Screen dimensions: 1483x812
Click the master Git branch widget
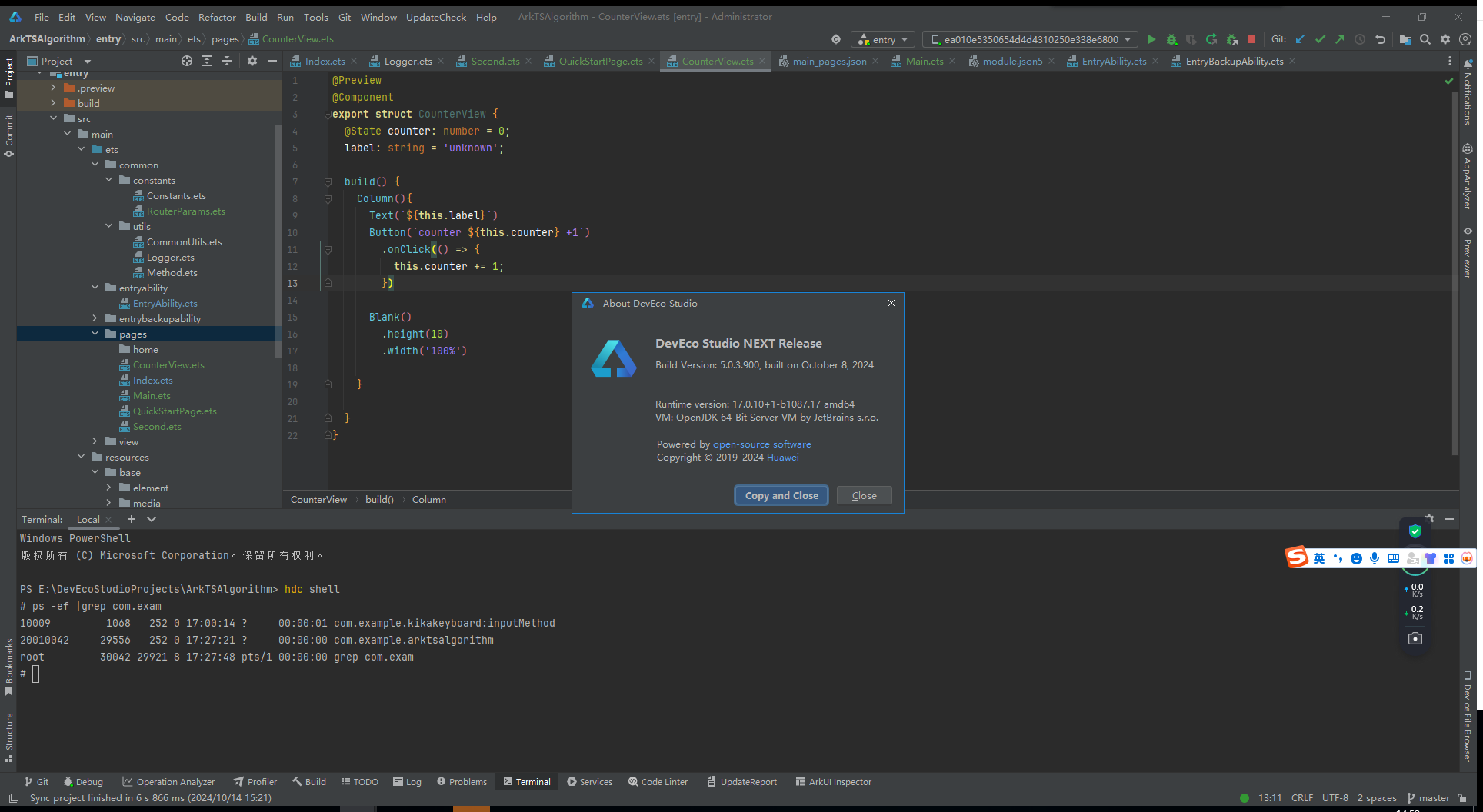click(x=1428, y=797)
